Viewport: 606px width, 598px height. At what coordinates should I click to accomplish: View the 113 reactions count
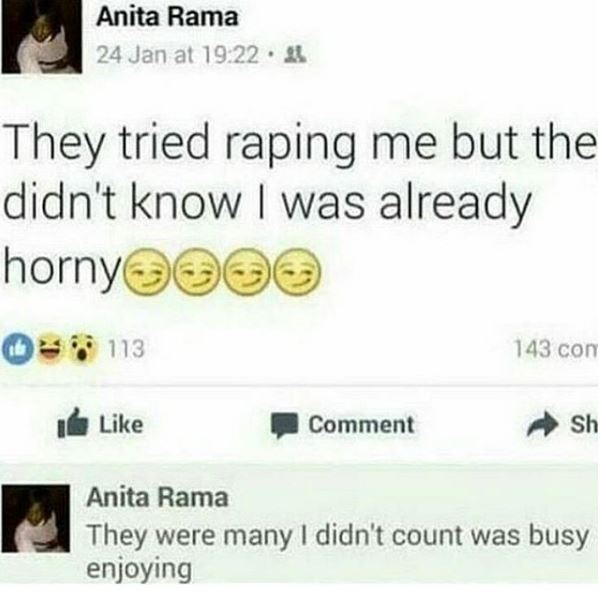click(x=126, y=349)
